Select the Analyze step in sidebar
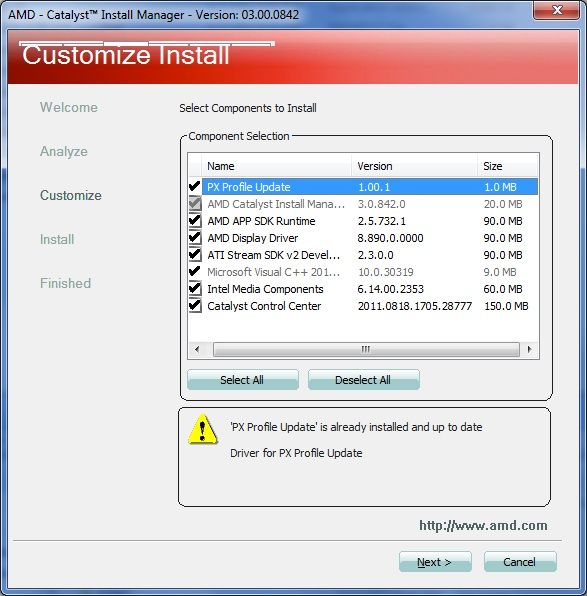Screen dimensions: 587x596 (64, 151)
